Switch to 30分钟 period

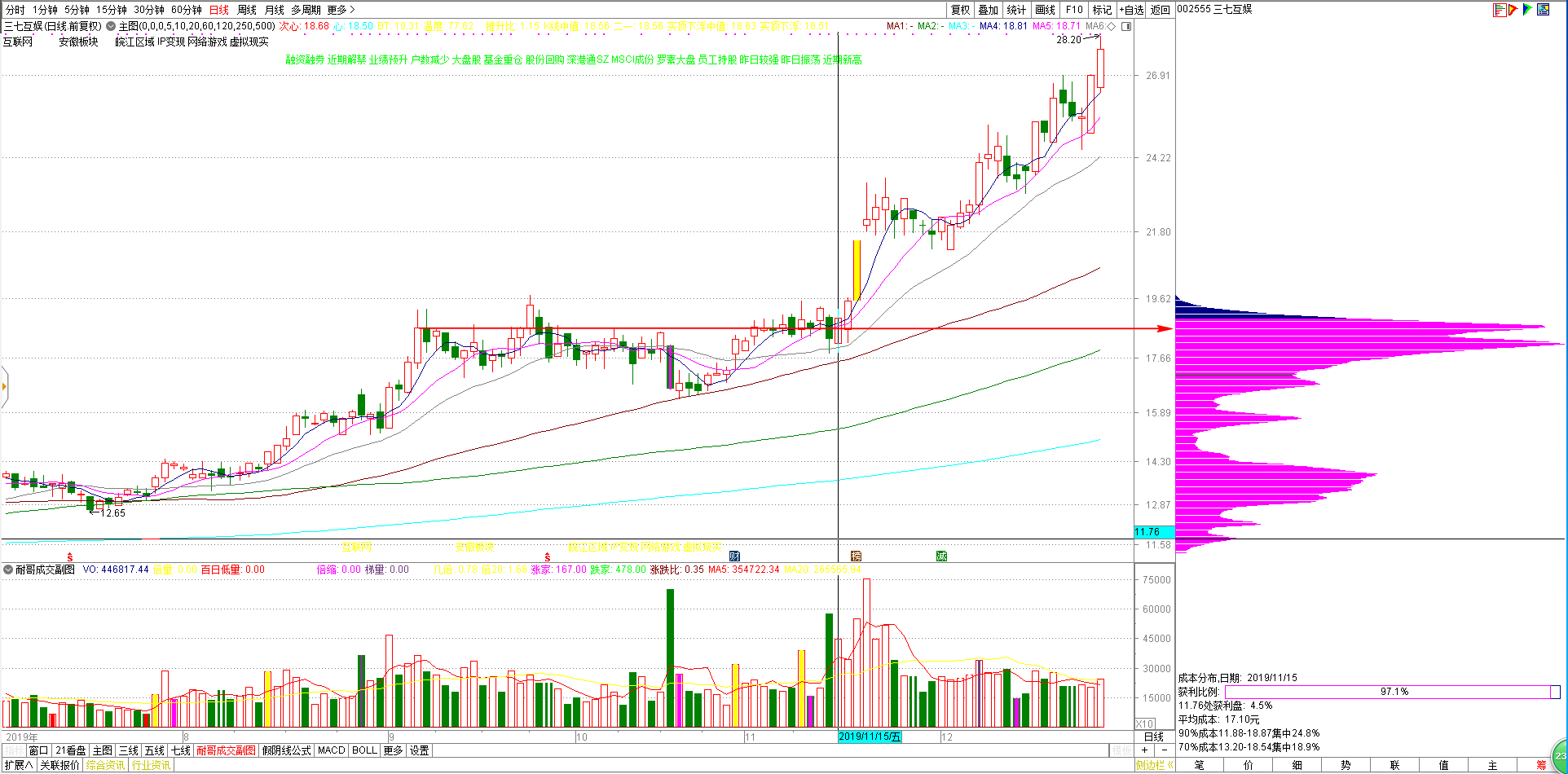[149, 10]
